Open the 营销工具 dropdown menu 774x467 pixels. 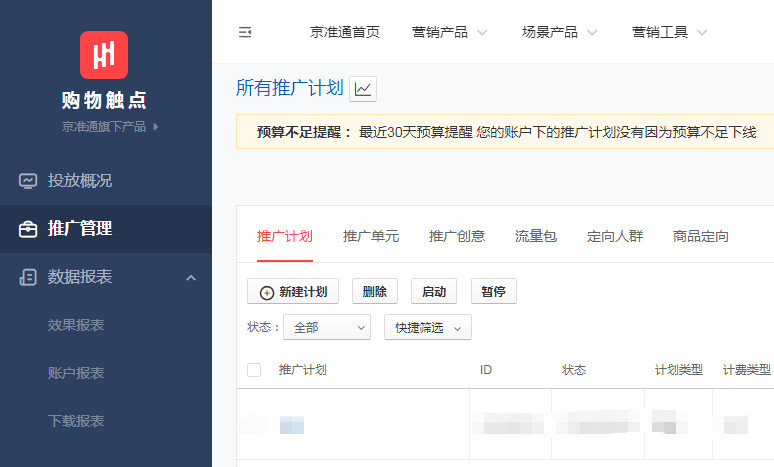(x=669, y=32)
